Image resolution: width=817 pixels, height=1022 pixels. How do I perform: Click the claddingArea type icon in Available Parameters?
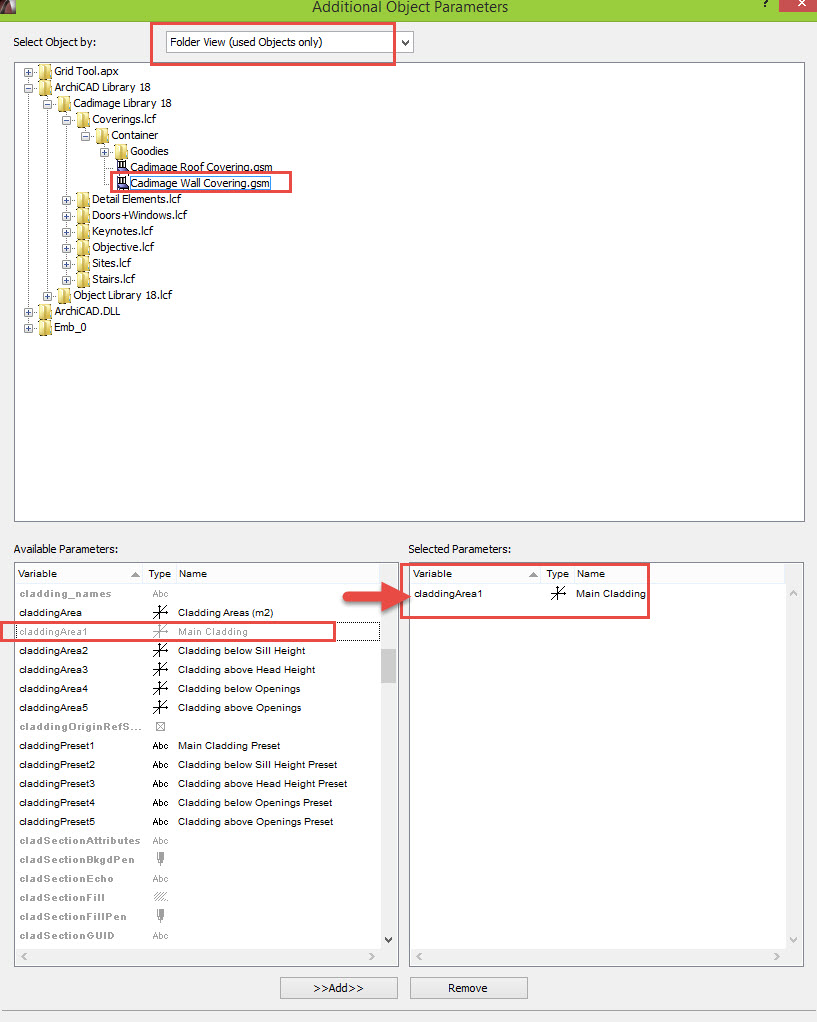tap(160, 613)
